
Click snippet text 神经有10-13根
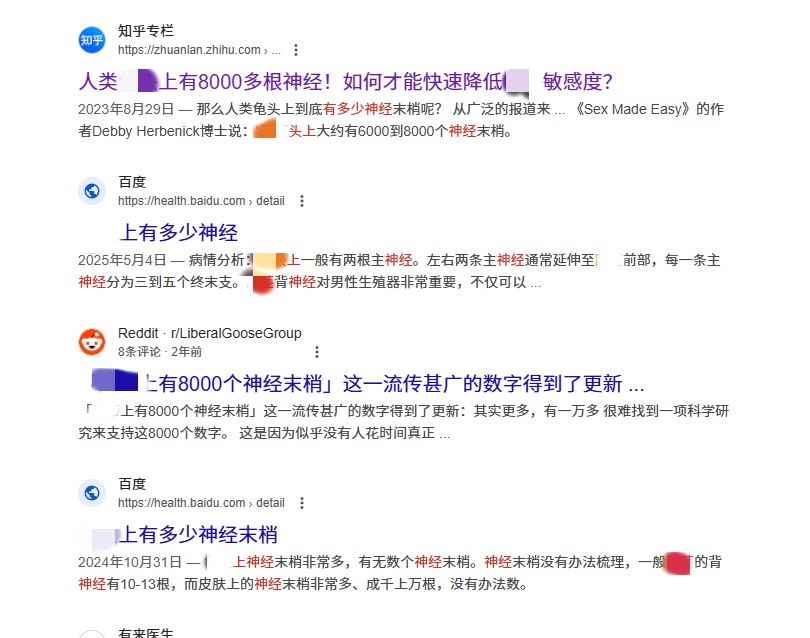pos(124,584)
